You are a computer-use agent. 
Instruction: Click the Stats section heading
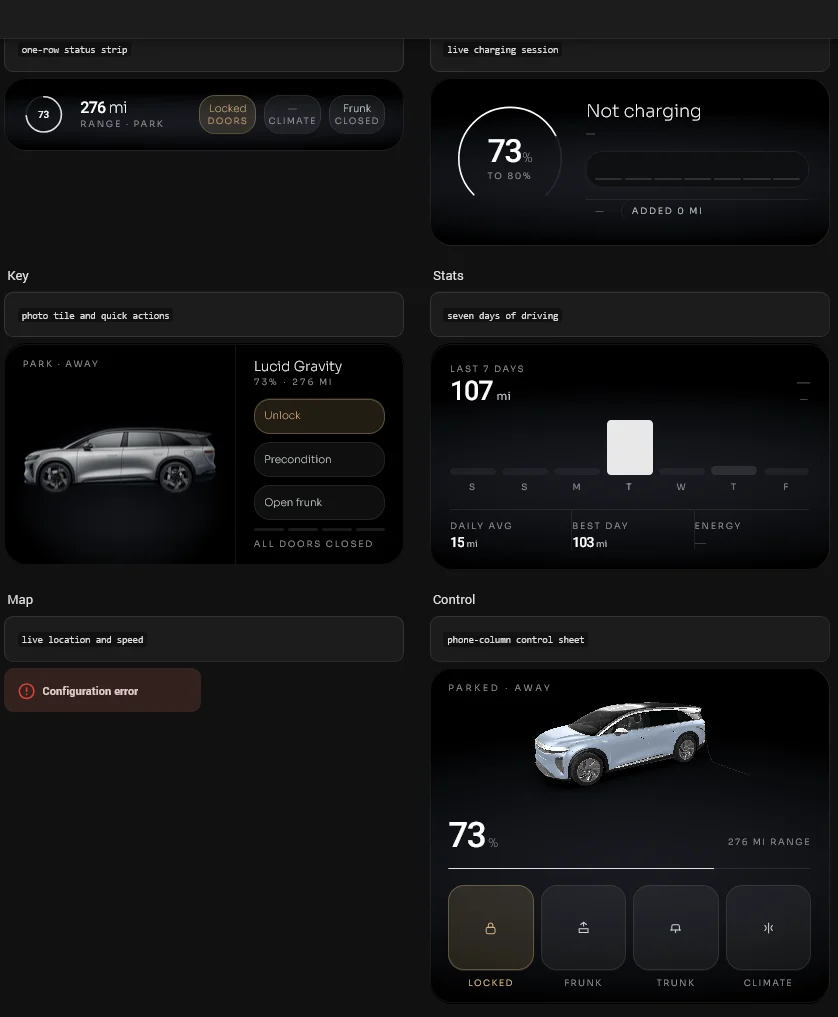[448, 276]
